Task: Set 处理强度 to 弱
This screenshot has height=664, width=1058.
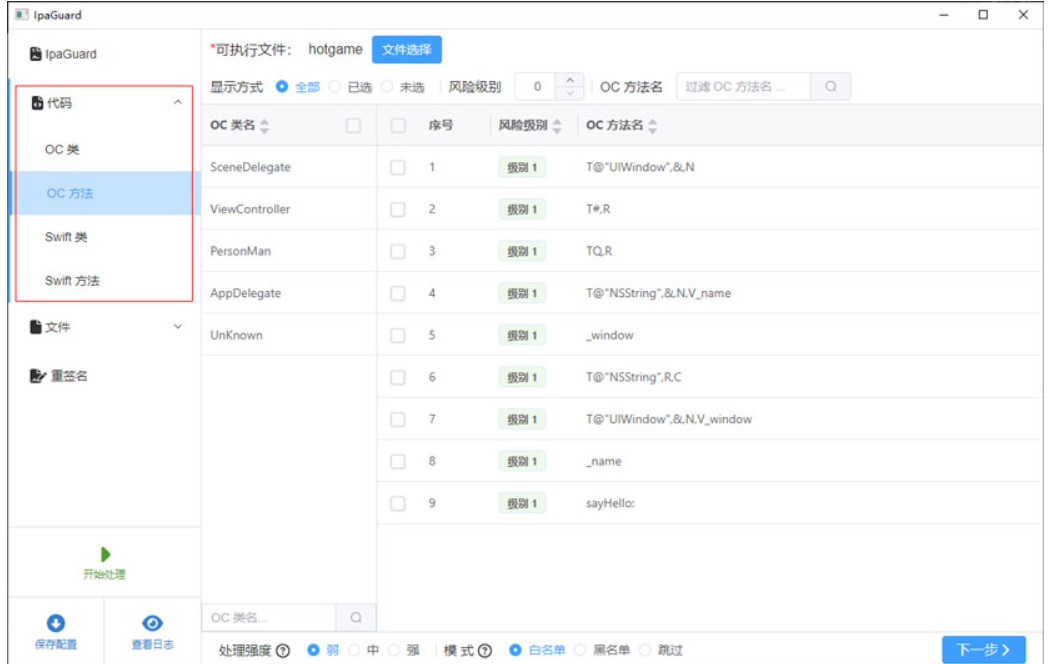Action: point(313,650)
